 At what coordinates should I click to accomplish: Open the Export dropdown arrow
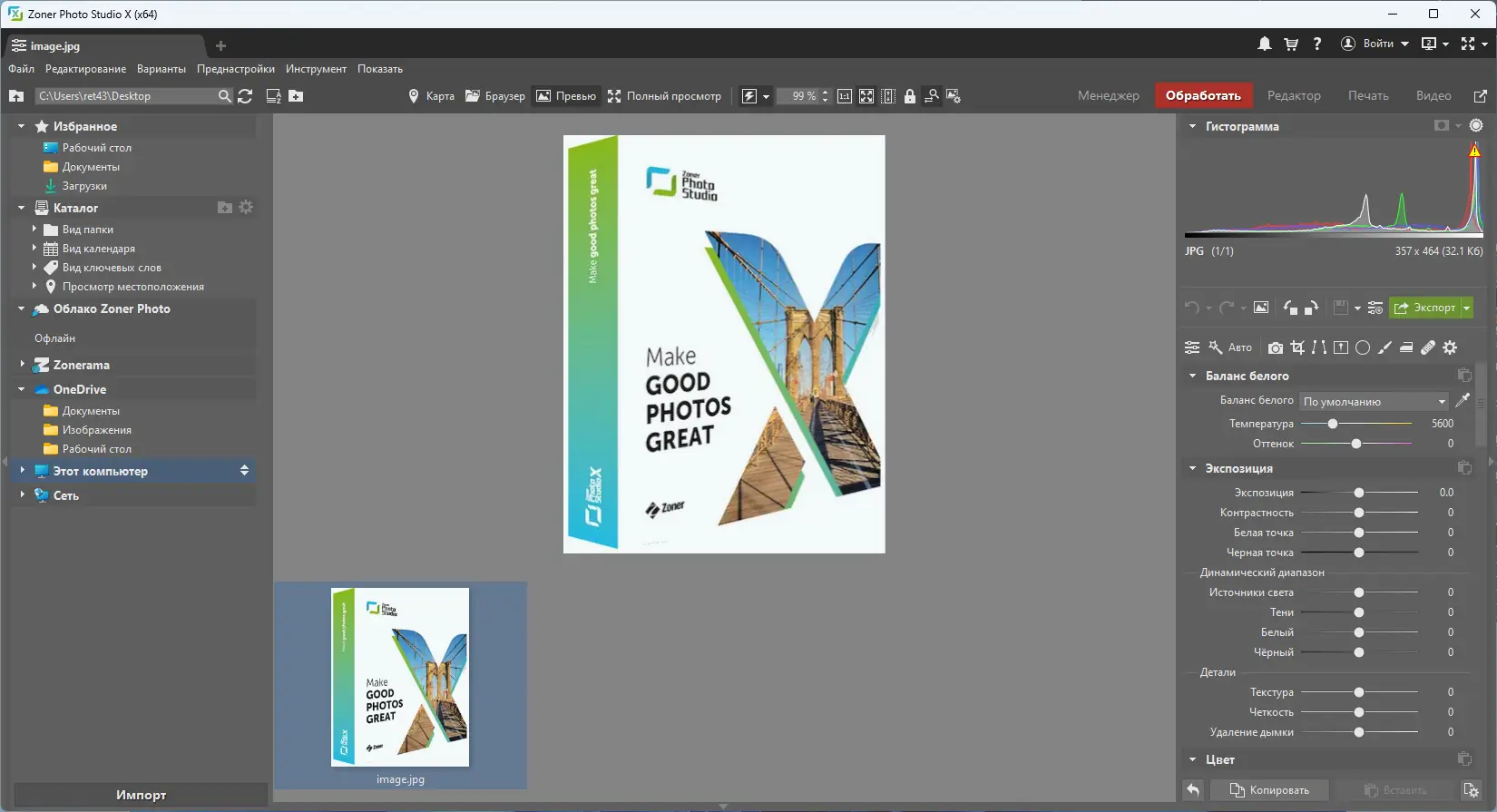[x=1466, y=308]
